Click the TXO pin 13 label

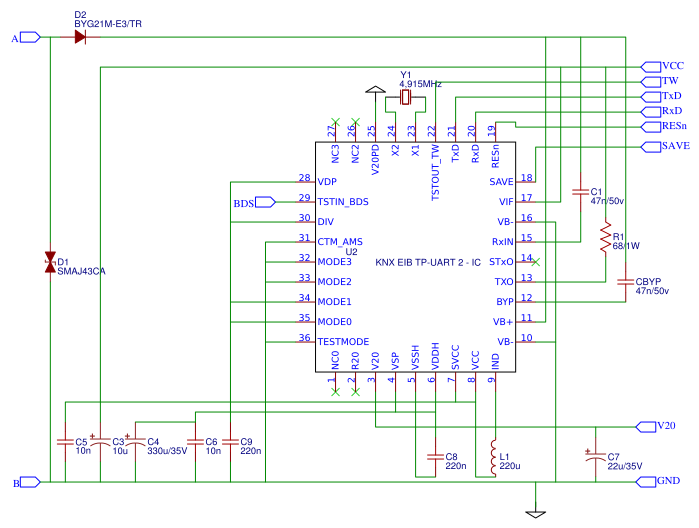pyautogui.click(x=504, y=282)
